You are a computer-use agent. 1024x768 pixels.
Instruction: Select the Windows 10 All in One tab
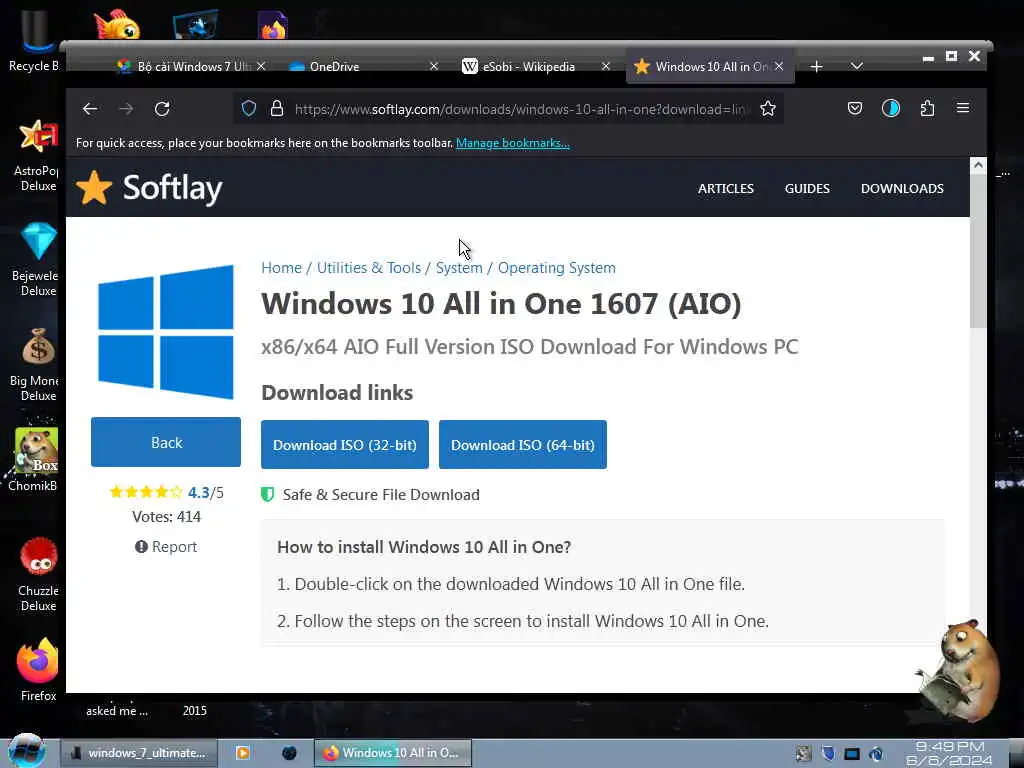(x=710, y=67)
